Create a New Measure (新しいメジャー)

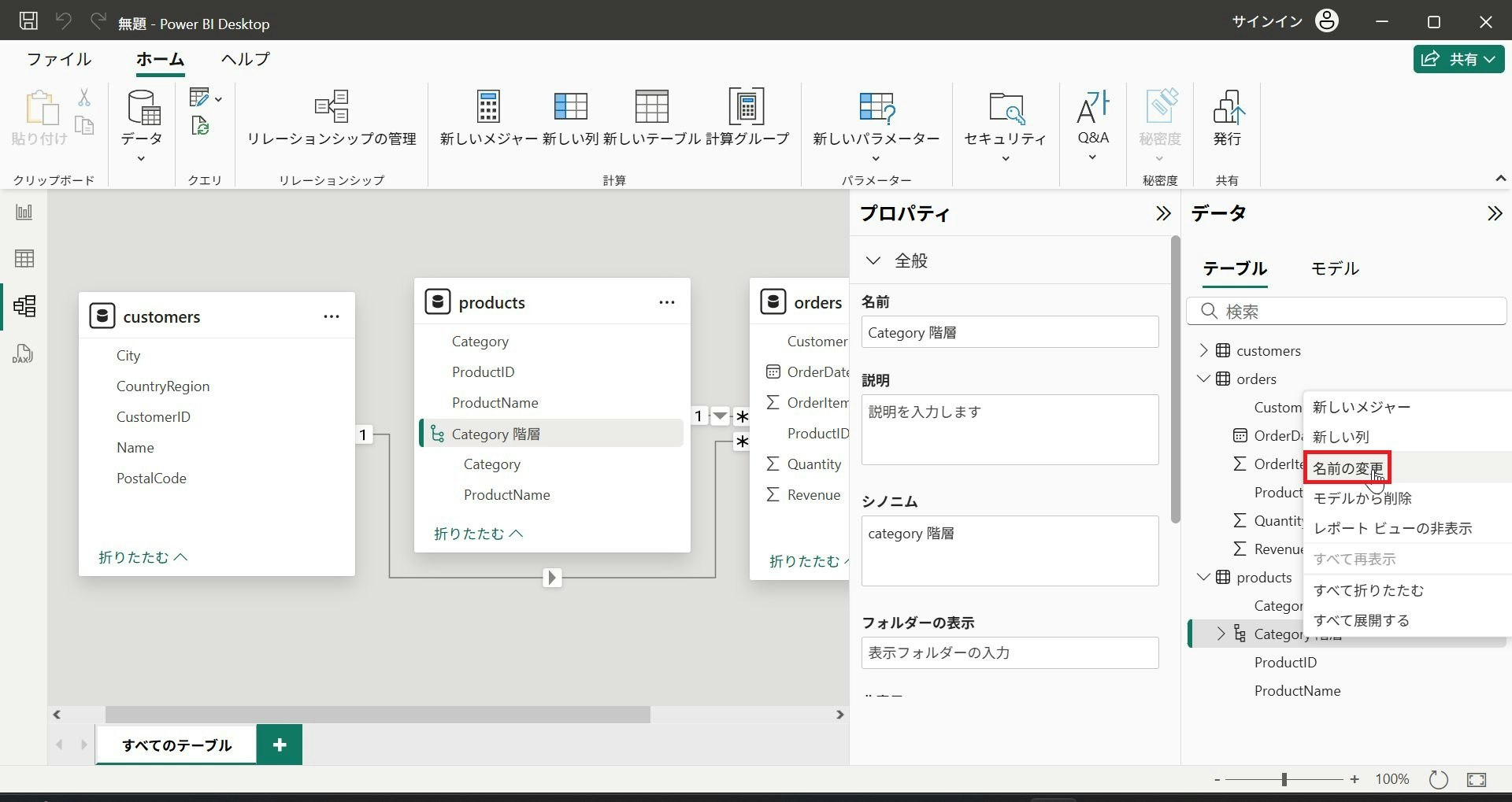488,118
